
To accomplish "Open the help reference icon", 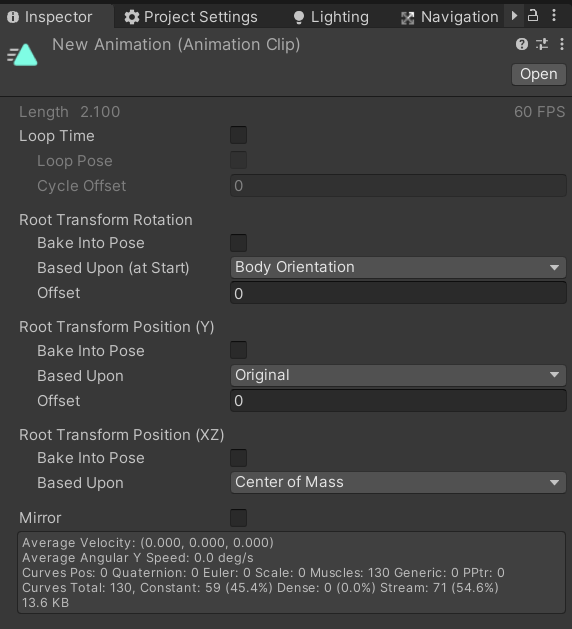I will [522, 44].
